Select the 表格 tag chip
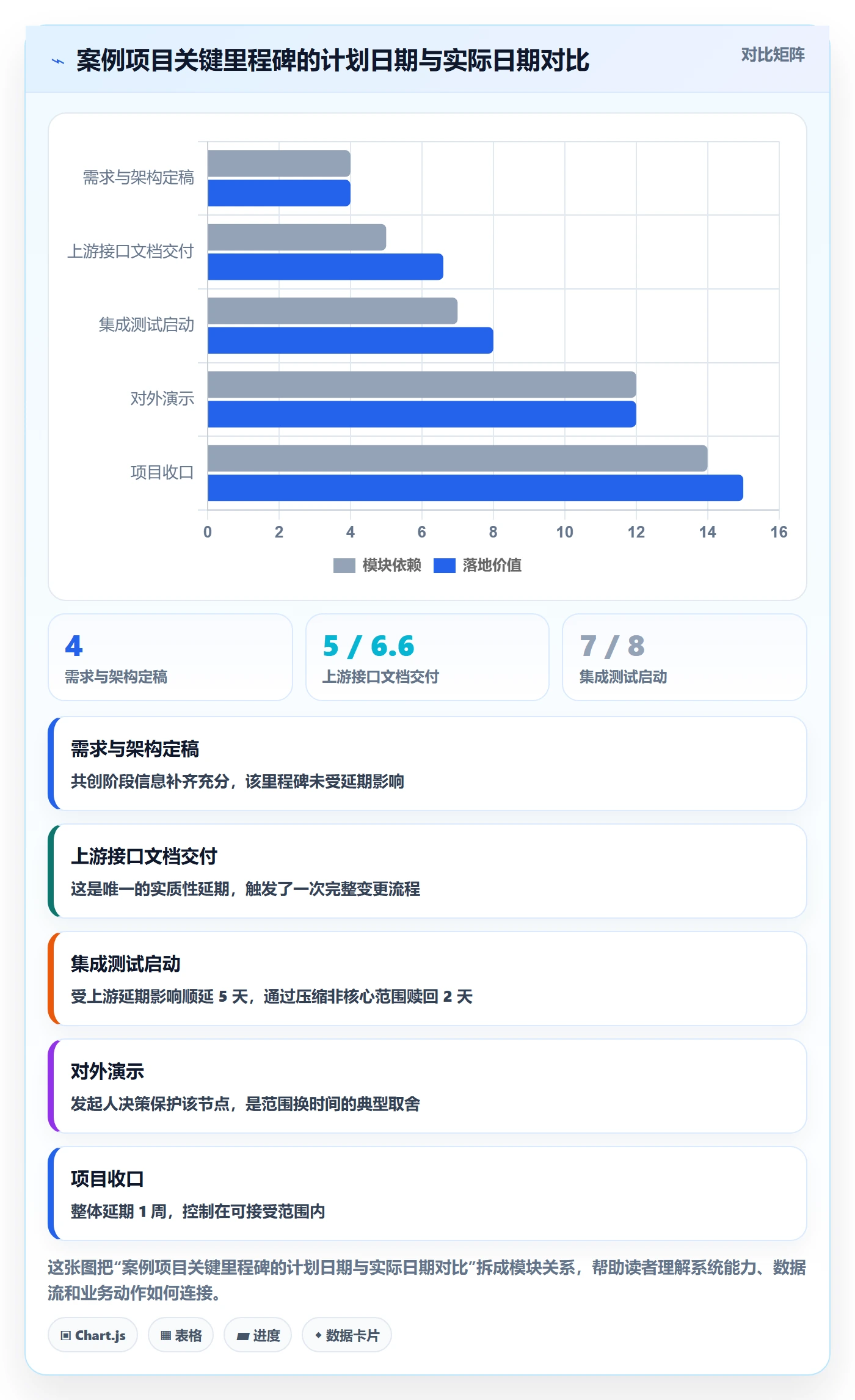Image resolution: width=855 pixels, height=1400 pixels. tap(181, 1335)
